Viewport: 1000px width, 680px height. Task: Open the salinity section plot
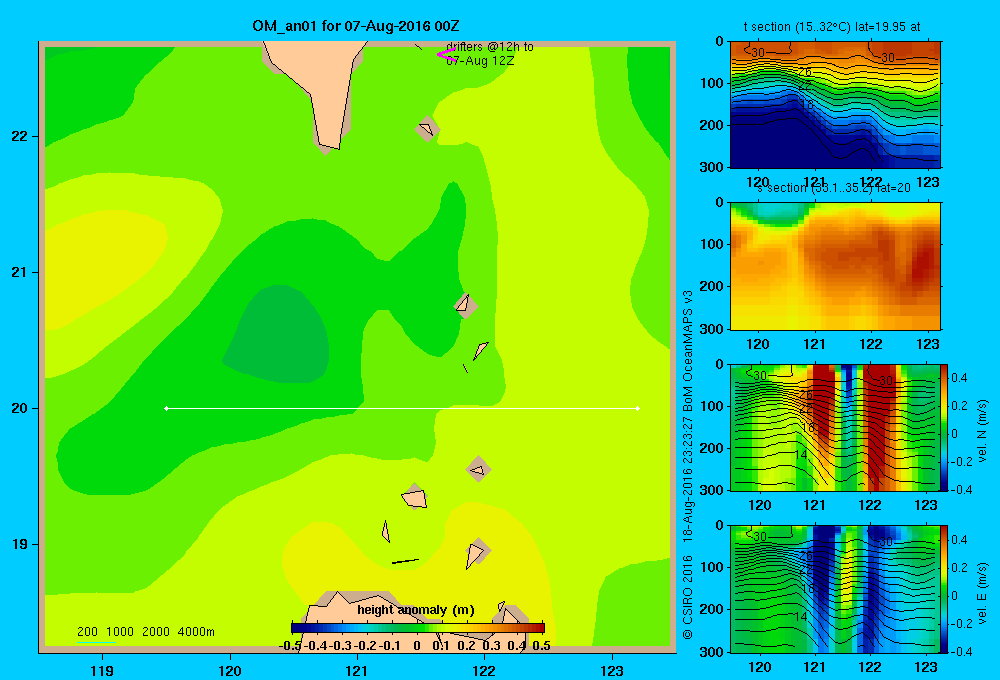835,266
